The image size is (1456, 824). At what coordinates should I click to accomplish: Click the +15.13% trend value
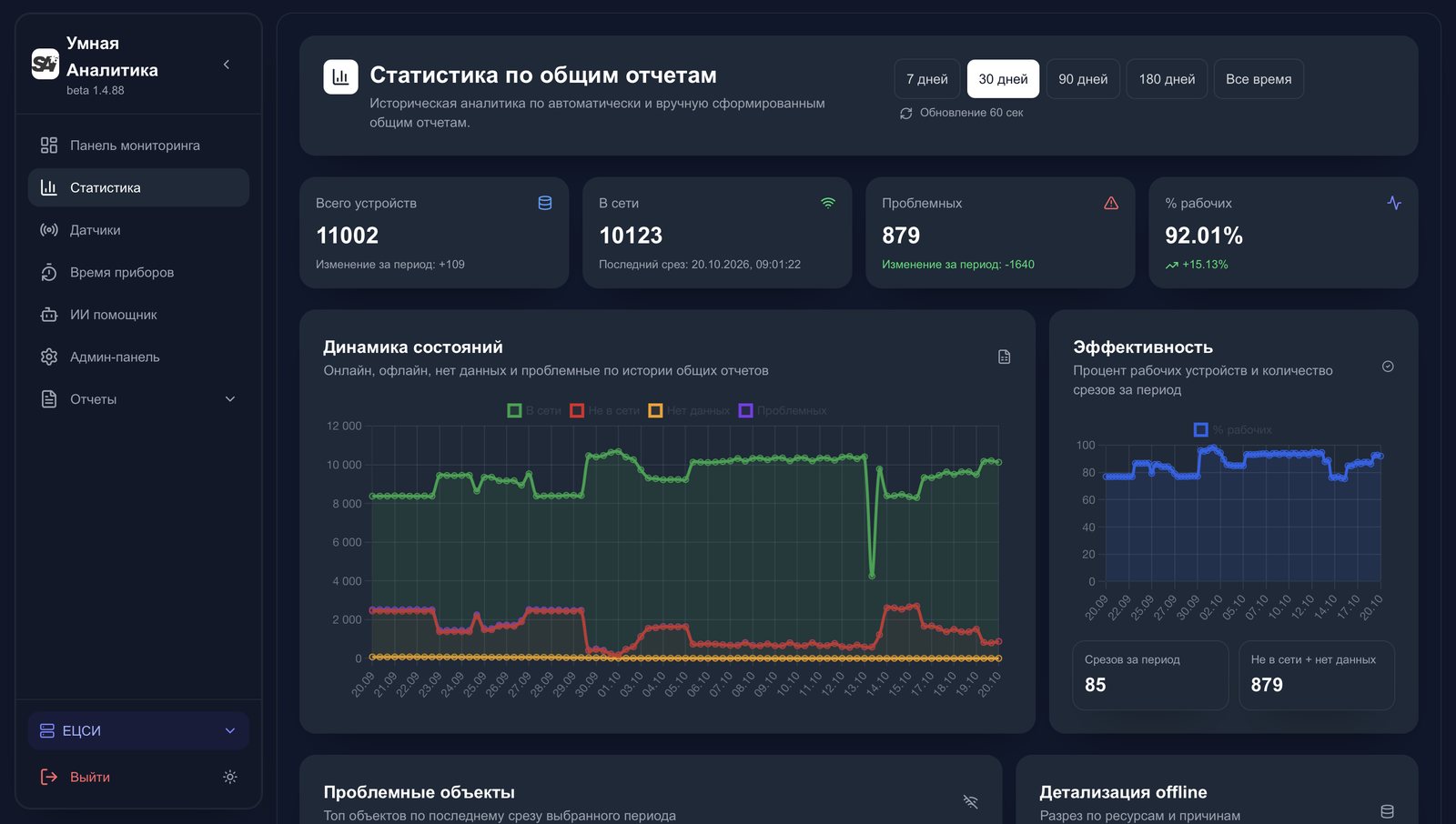coord(1205,265)
